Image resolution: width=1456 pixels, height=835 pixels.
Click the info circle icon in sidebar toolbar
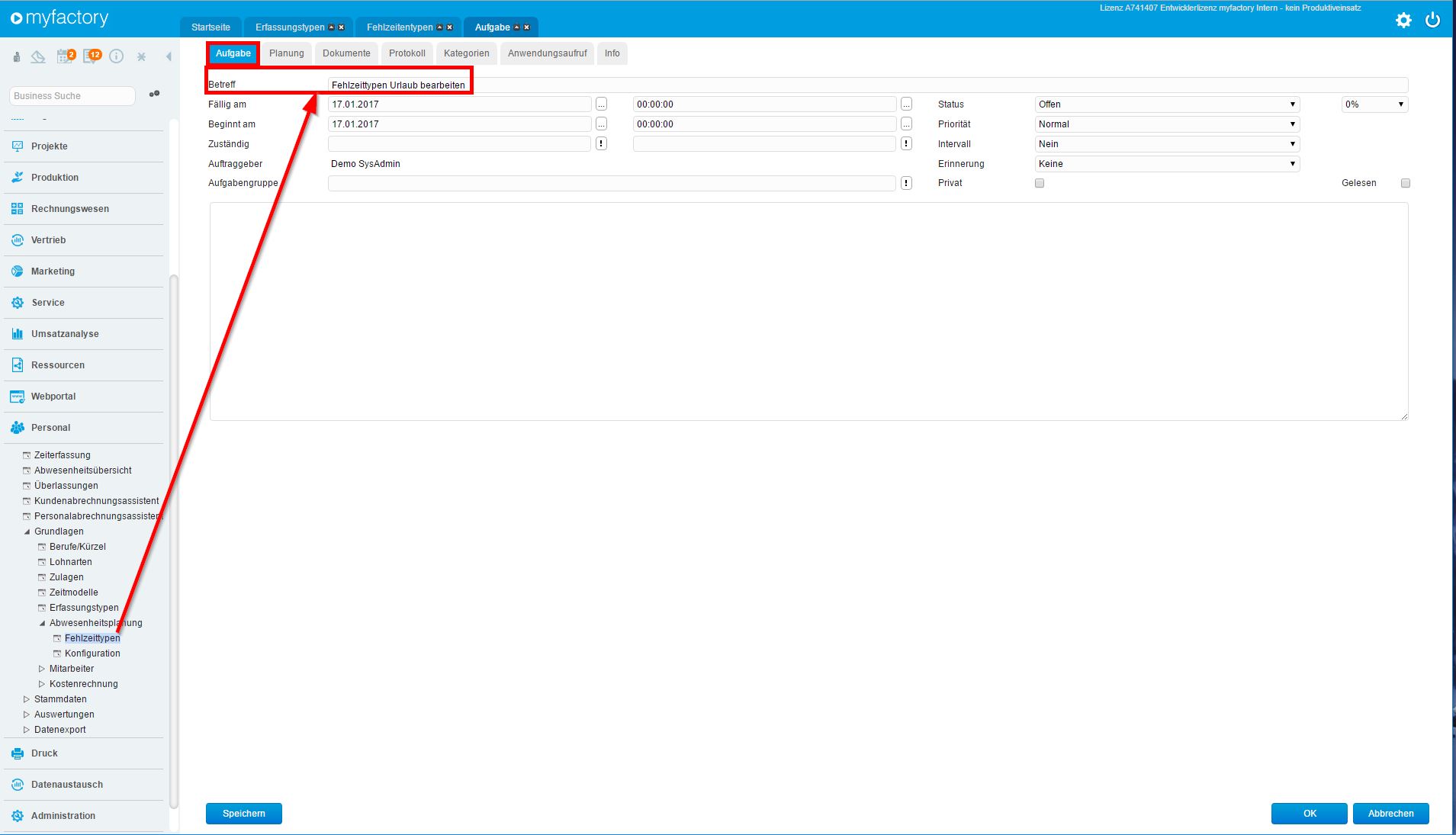(x=117, y=56)
